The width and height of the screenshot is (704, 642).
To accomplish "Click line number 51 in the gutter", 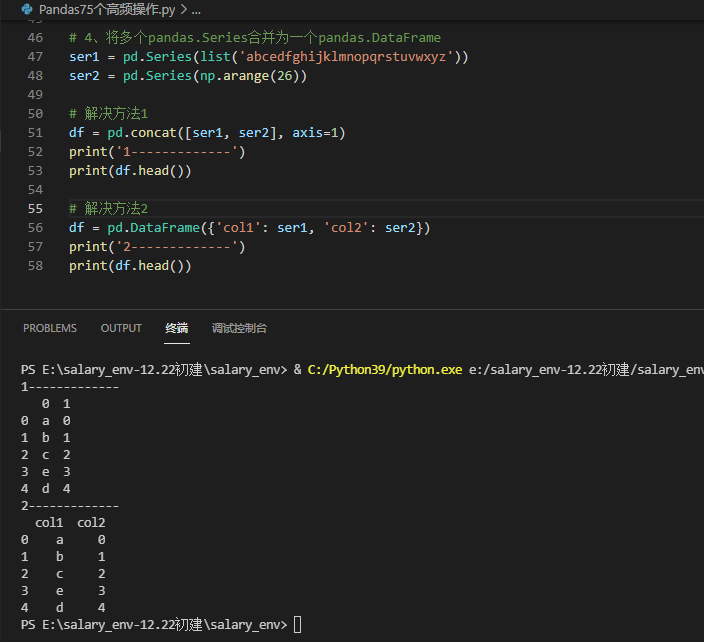I will (x=35, y=133).
